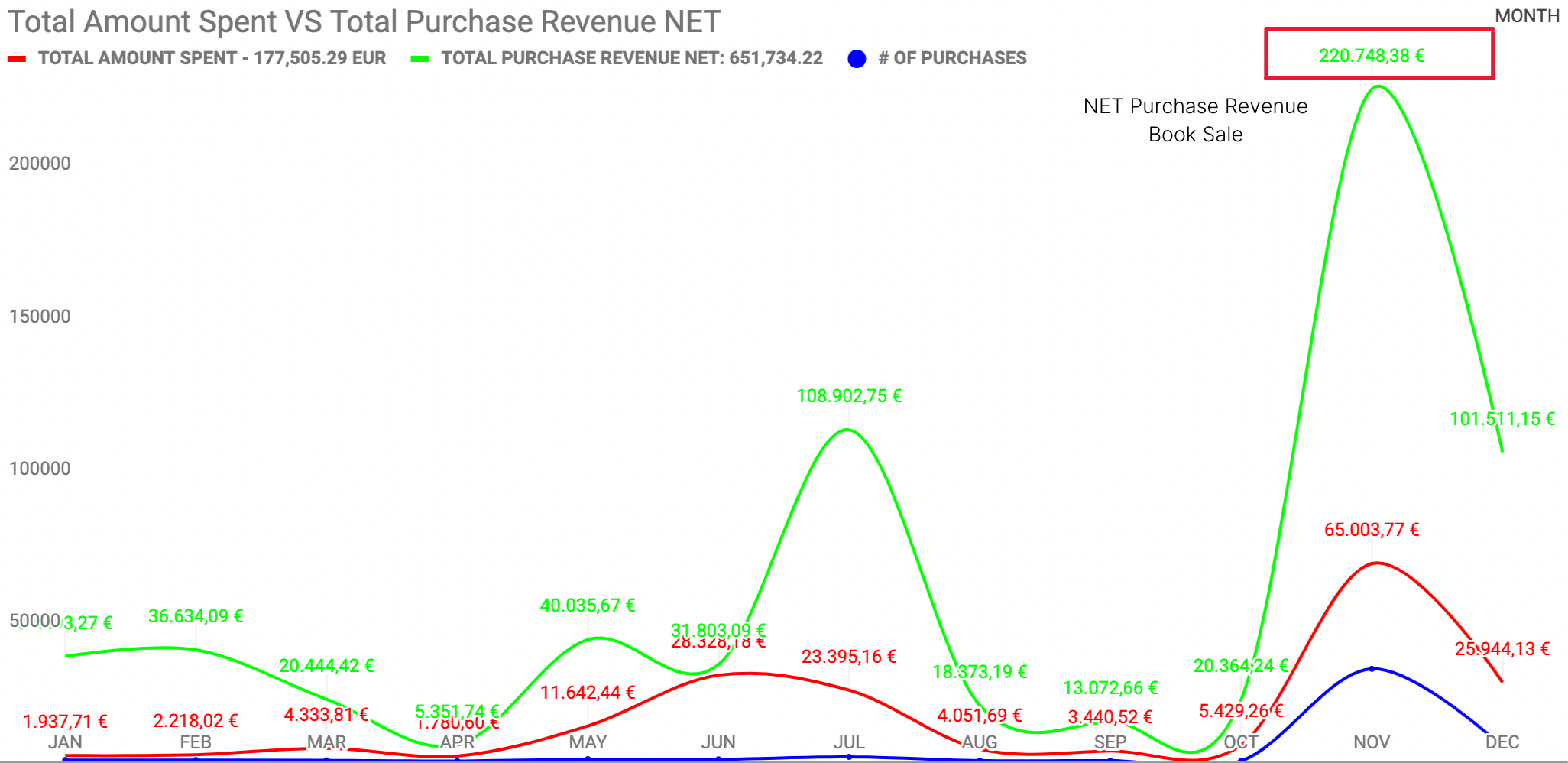Click the 101.511,15 € December revenue label
Image resolution: width=1568 pixels, height=763 pixels.
coord(1502,419)
